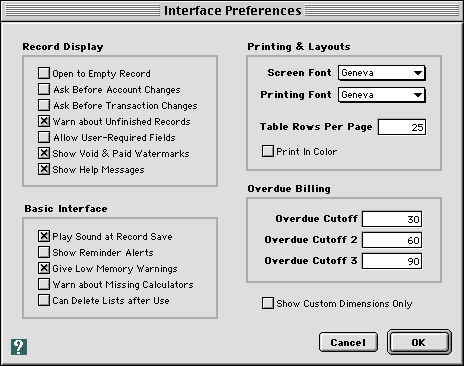Image resolution: width=464 pixels, height=366 pixels.
Task: Click the Table Rows Per Page field
Action: (x=402, y=127)
